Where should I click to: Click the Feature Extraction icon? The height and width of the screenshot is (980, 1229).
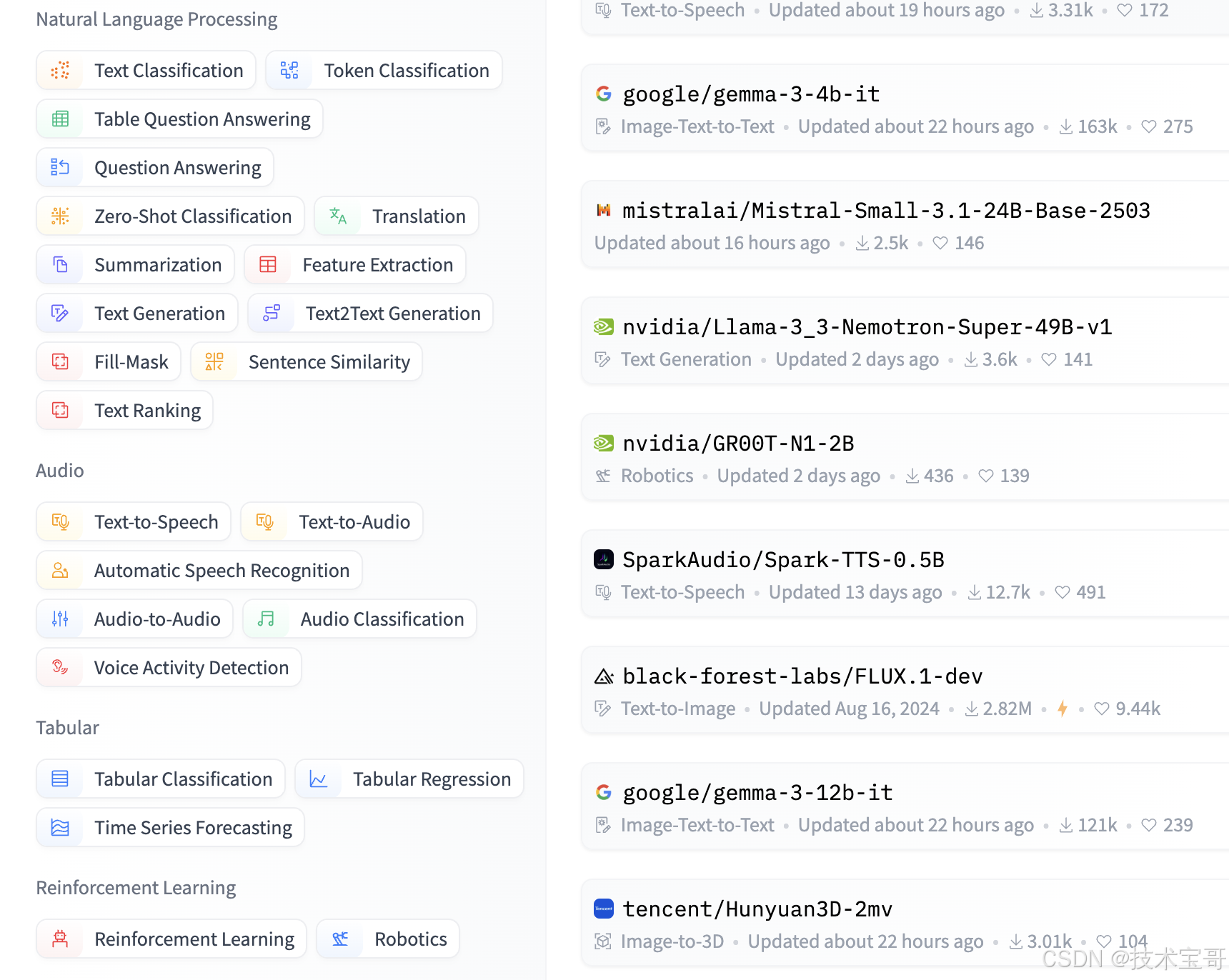coord(268,264)
